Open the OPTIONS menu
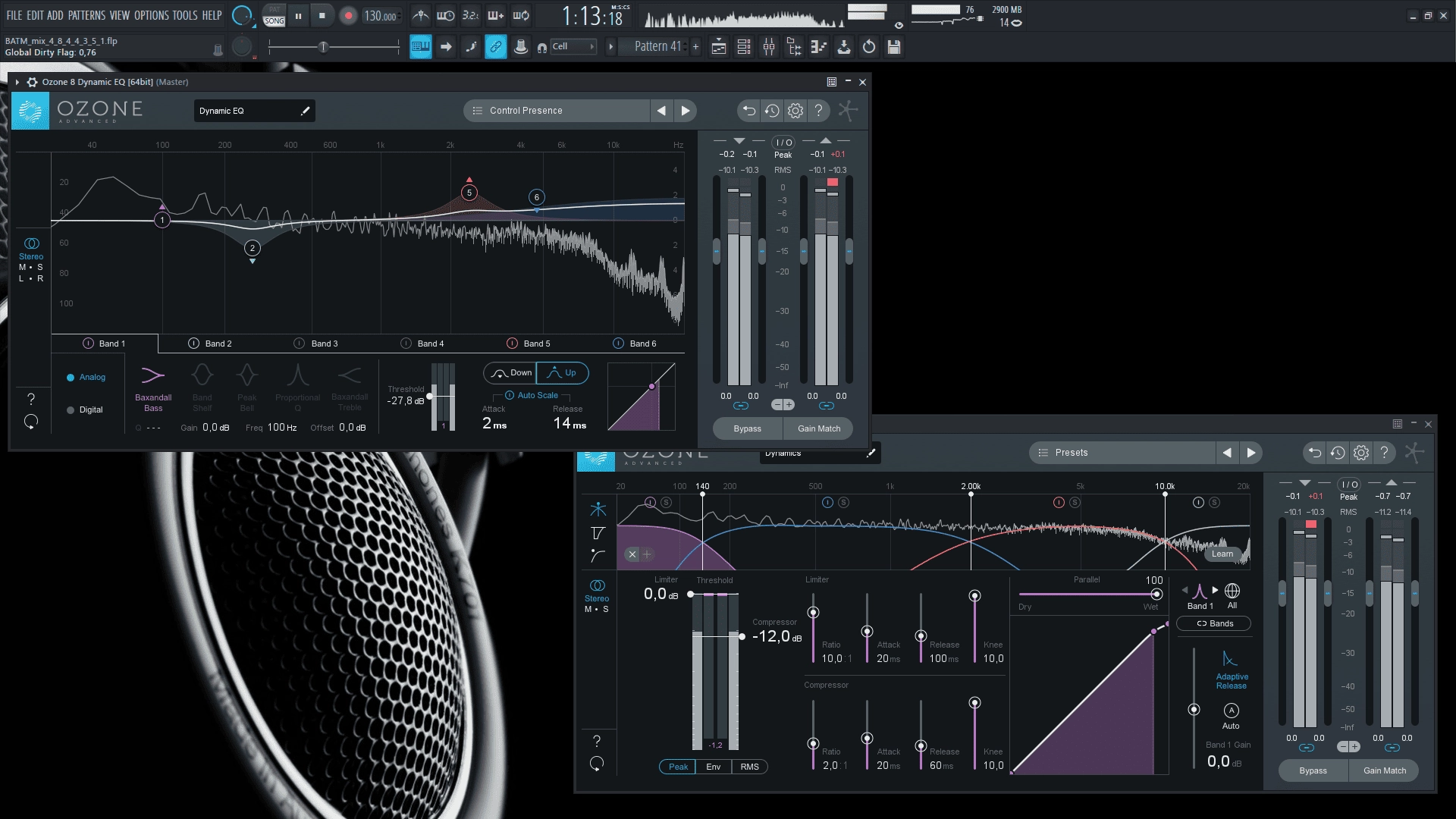This screenshot has width=1456, height=819. pyautogui.click(x=152, y=15)
